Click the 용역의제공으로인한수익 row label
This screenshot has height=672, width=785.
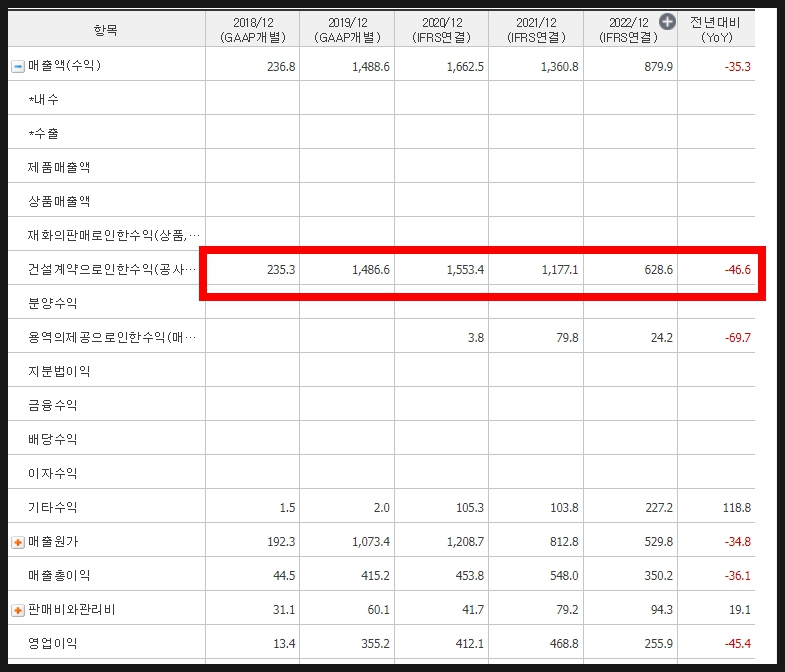(112, 337)
